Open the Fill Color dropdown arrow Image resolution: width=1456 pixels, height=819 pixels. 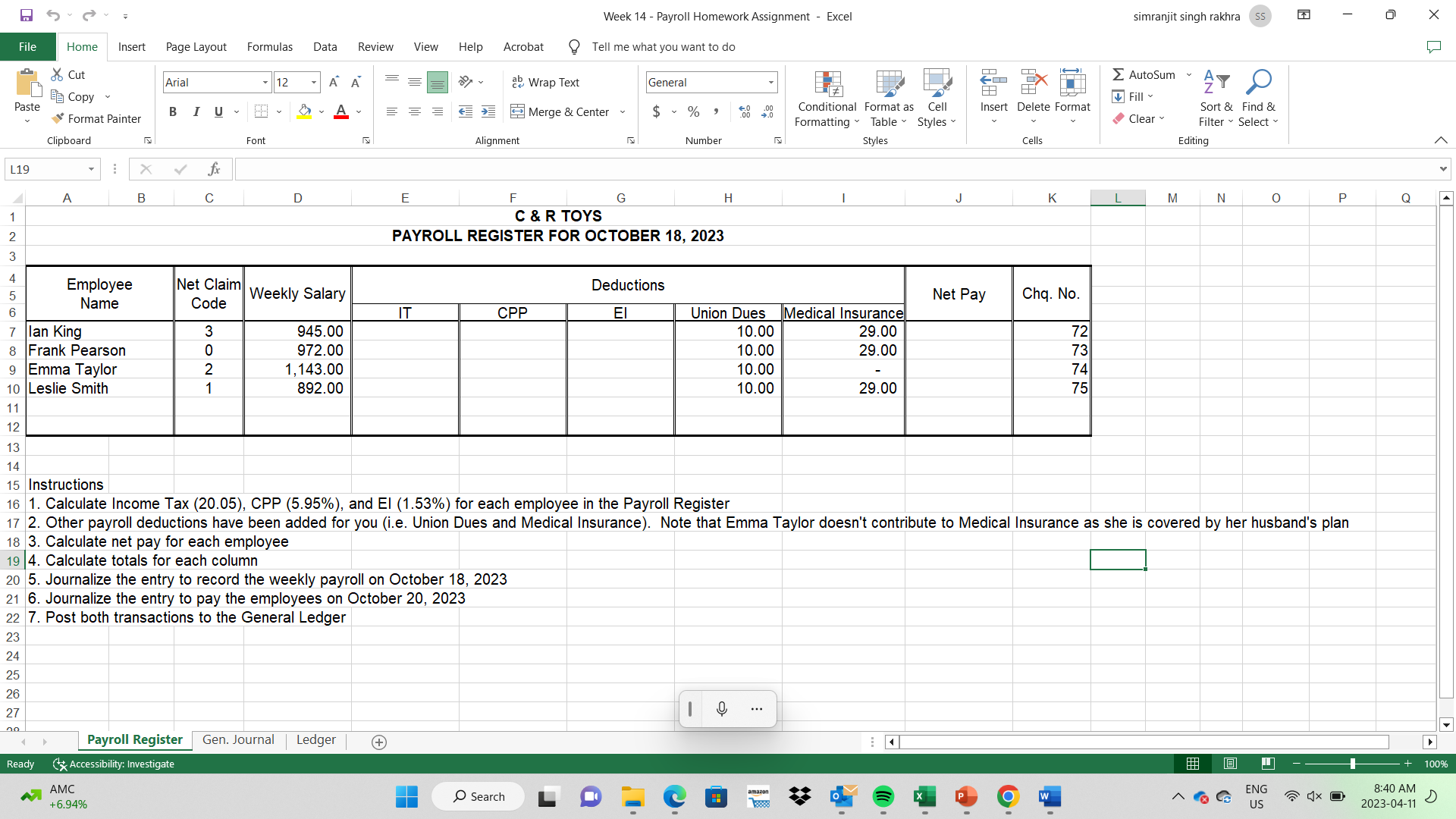click(321, 111)
